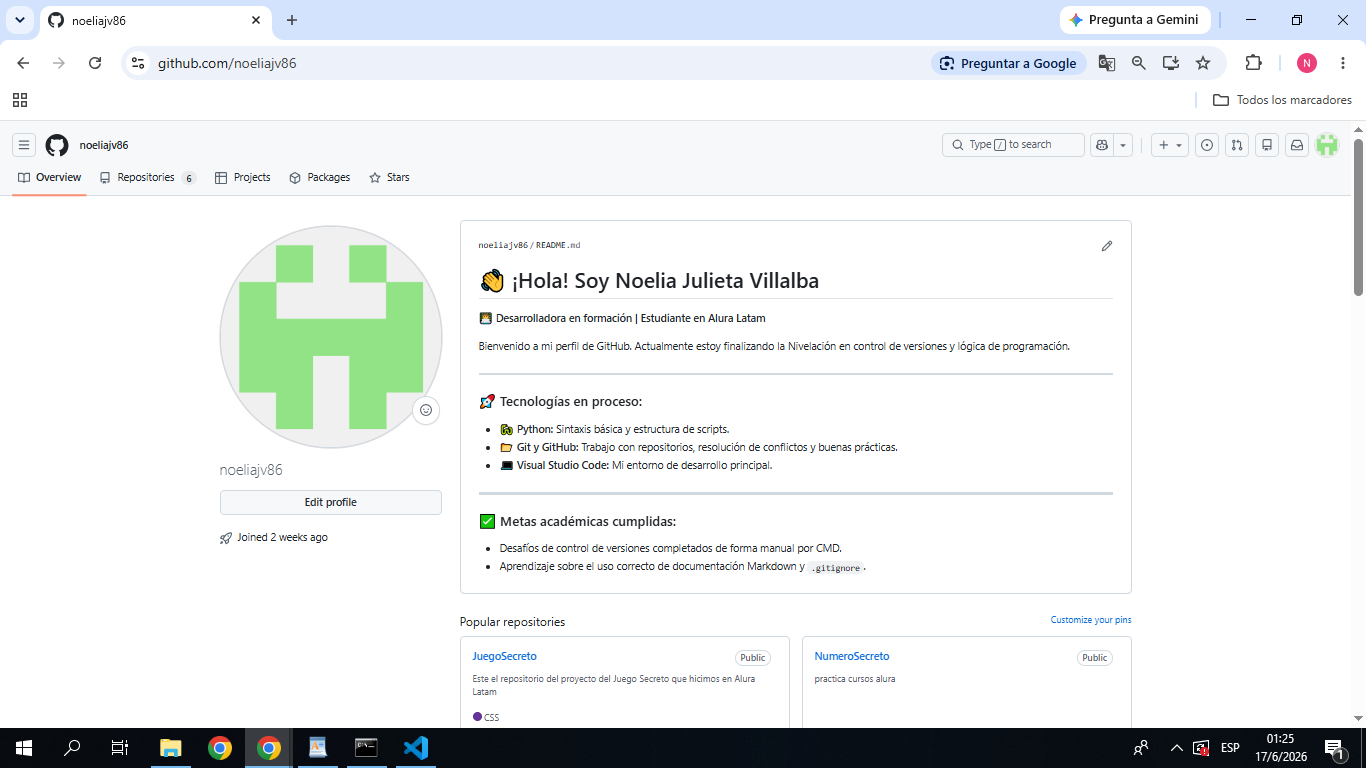Open the NumeroSecreto repository link

coord(851,656)
